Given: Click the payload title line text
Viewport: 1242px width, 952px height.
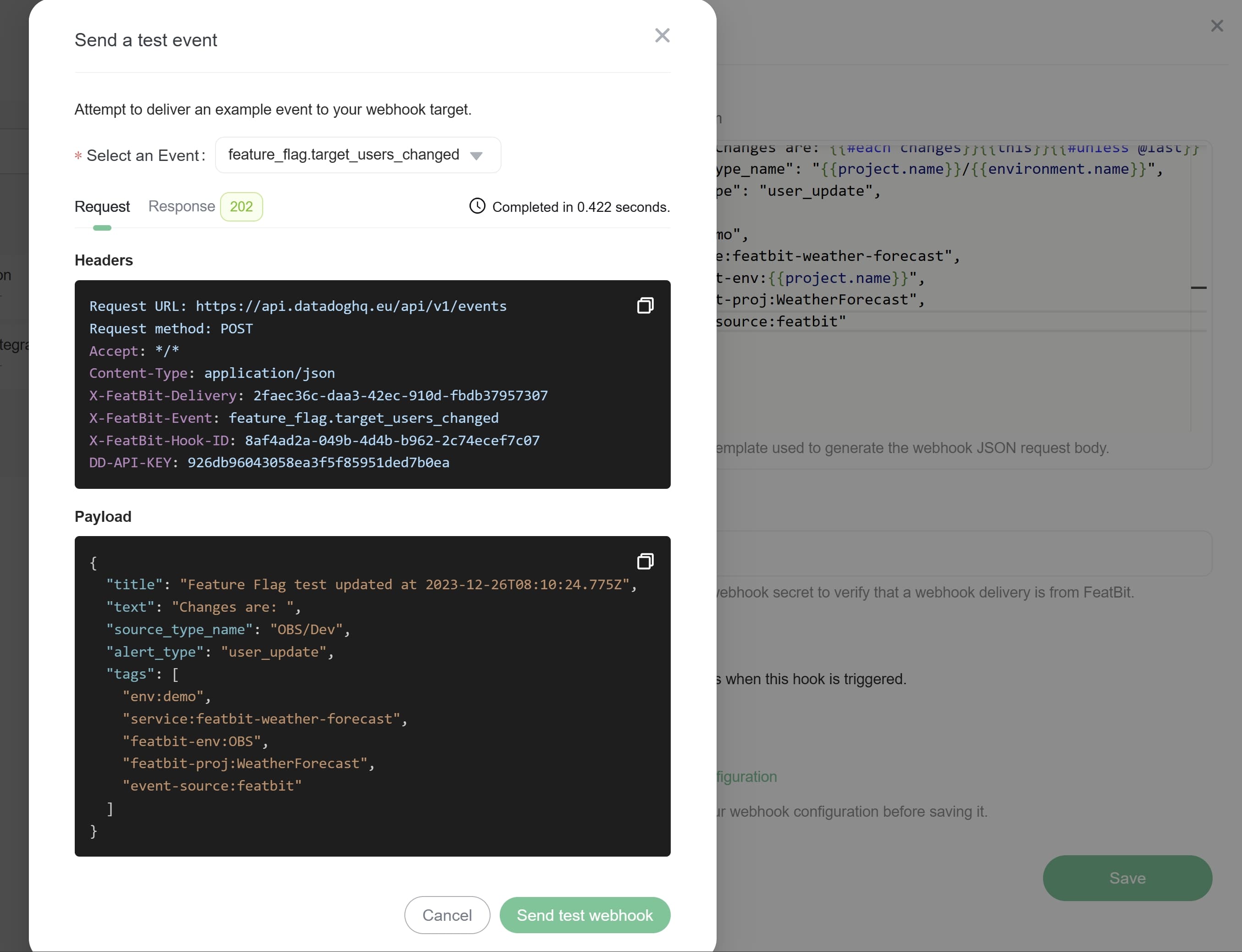Looking at the screenshot, I should pos(371,585).
